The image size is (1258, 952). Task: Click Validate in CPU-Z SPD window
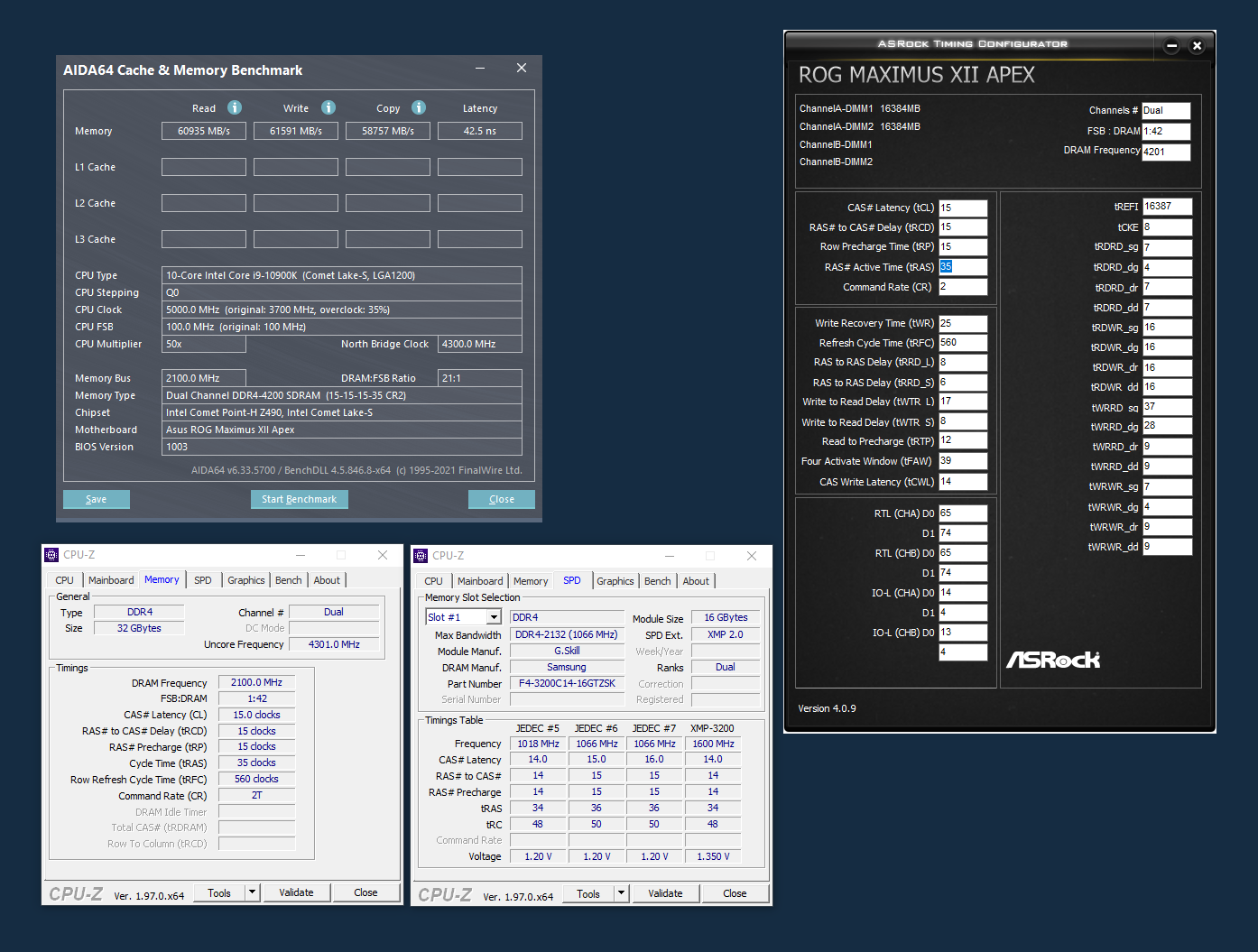coord(665,893)
